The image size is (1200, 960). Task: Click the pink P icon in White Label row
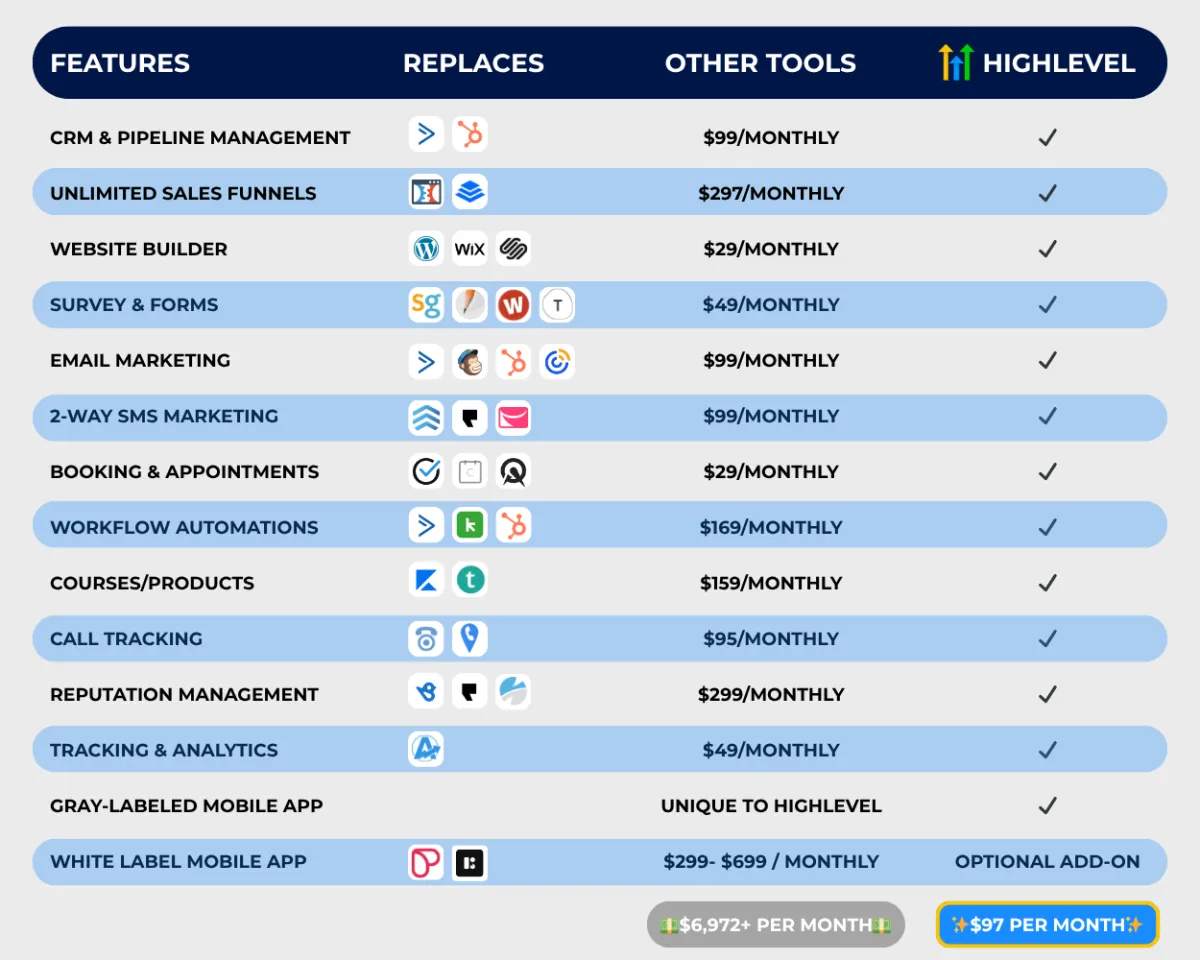(x=427, y=862)
